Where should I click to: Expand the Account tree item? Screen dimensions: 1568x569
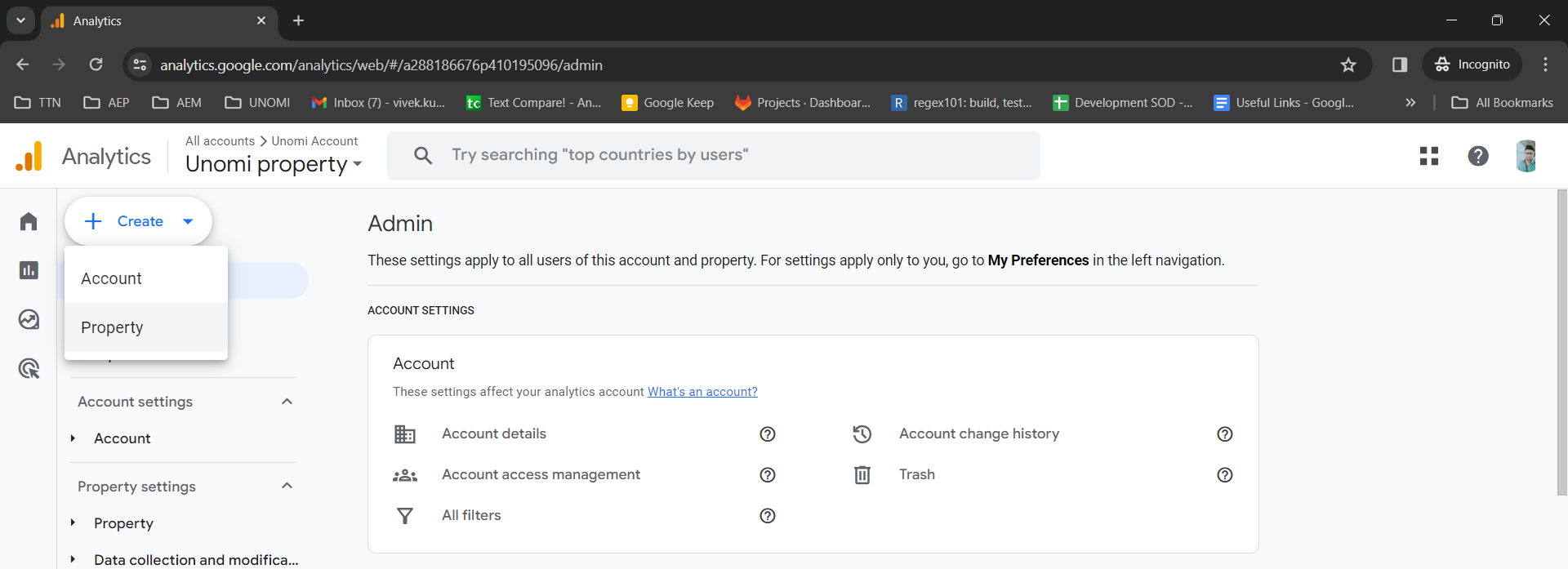pos(73,438)
